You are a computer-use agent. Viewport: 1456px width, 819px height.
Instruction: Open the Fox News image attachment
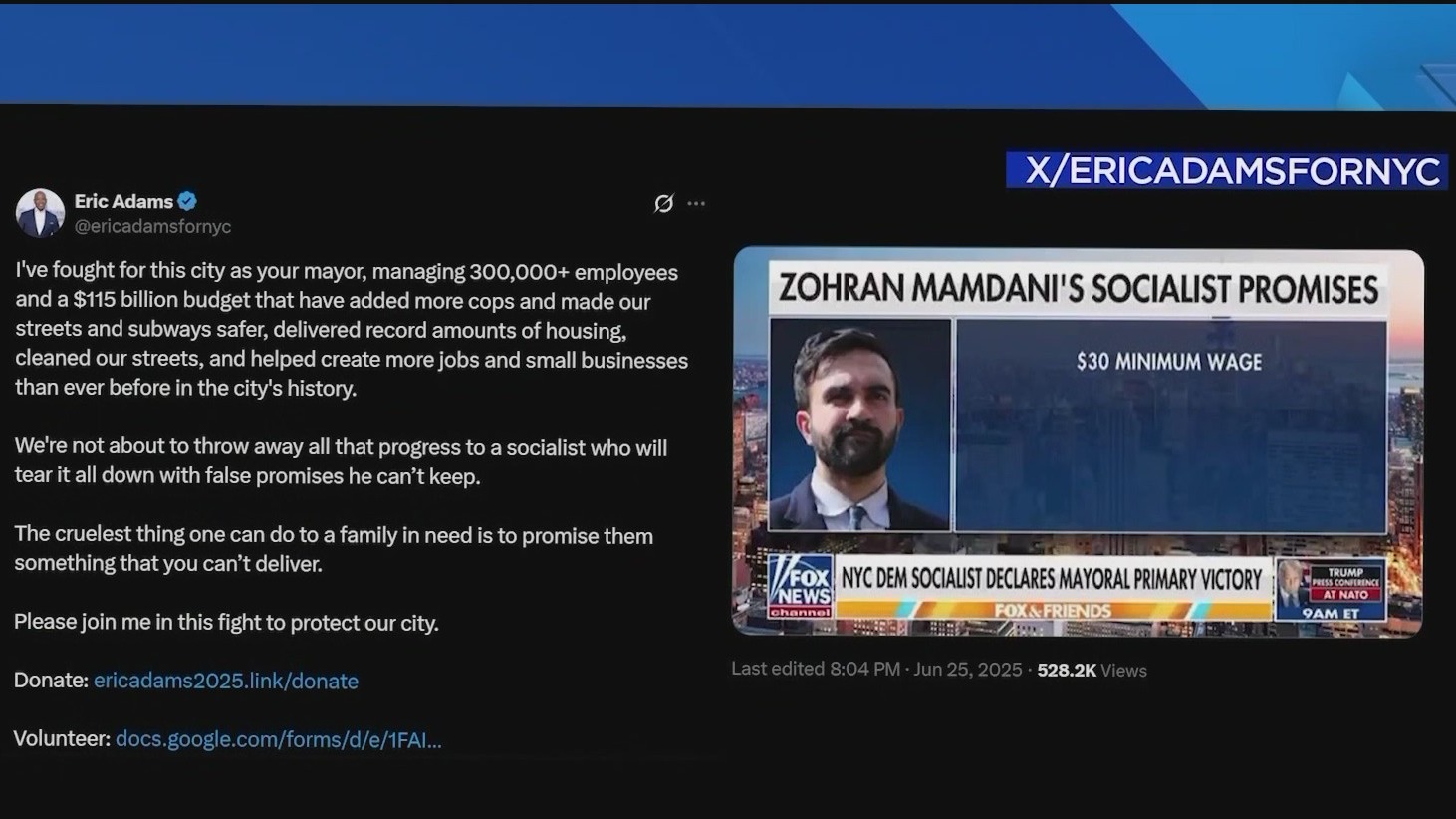coord(1079,442)
